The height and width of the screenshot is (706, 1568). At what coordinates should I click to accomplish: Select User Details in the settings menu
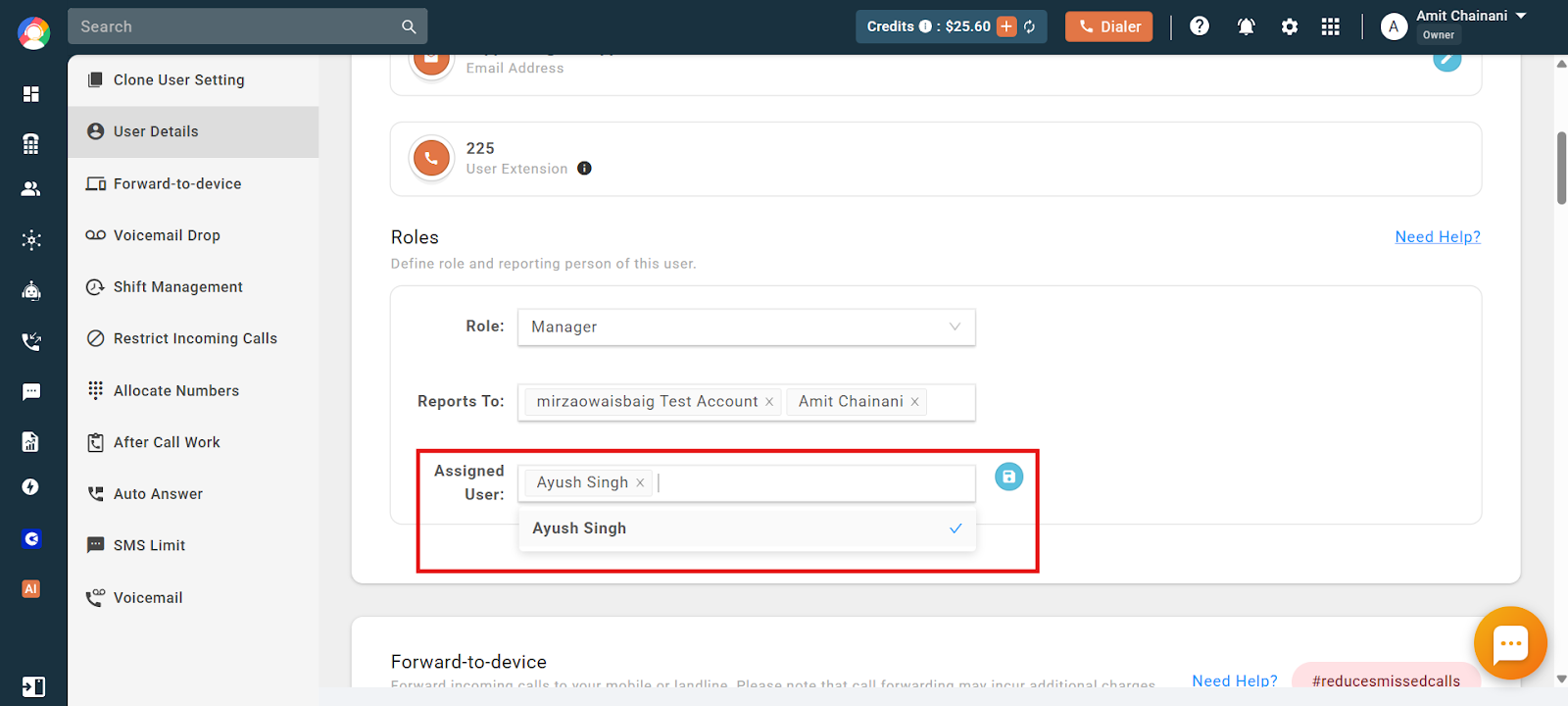(193, 131)
